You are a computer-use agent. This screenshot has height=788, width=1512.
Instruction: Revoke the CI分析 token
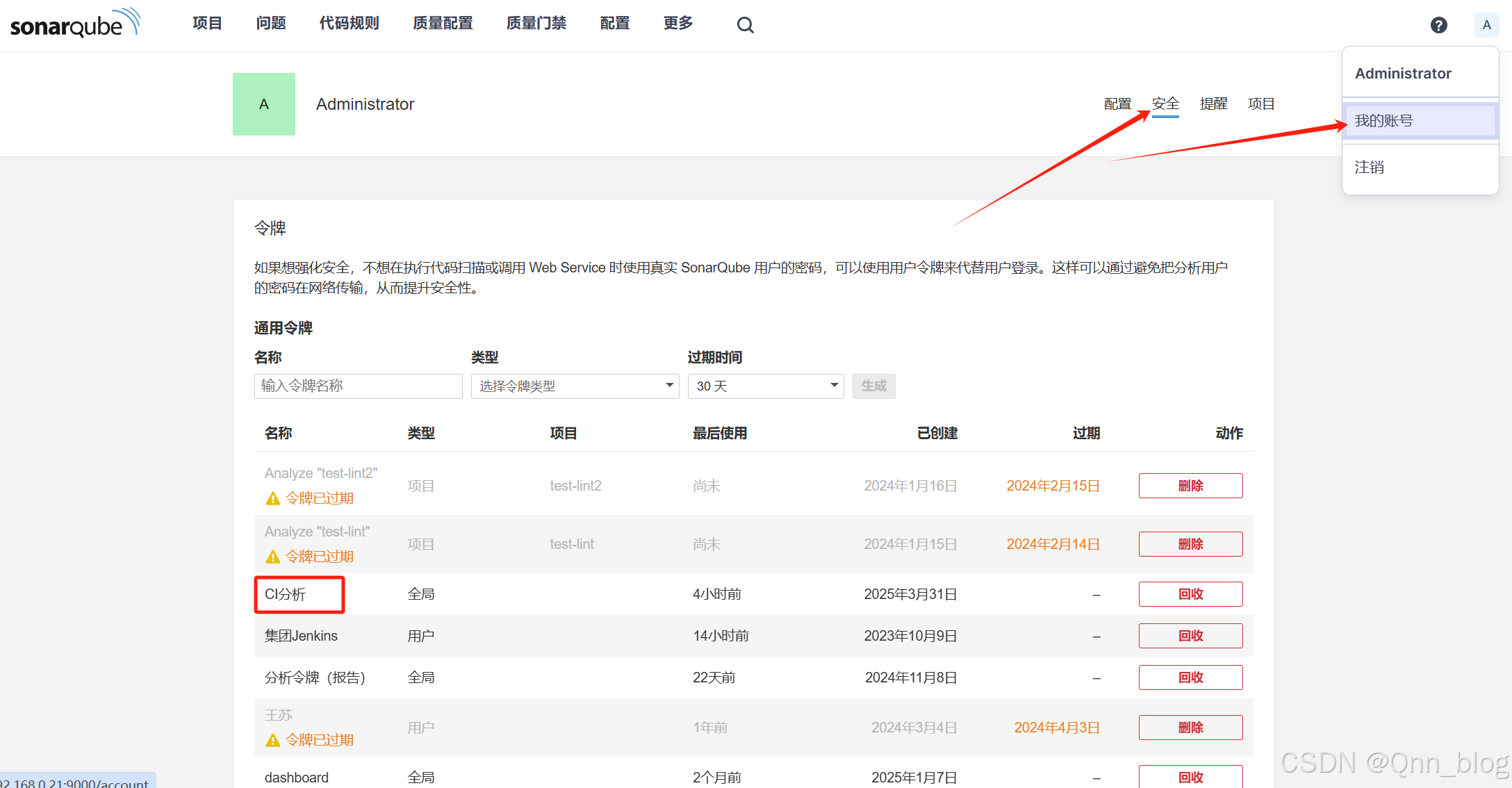click(1190, 594)
